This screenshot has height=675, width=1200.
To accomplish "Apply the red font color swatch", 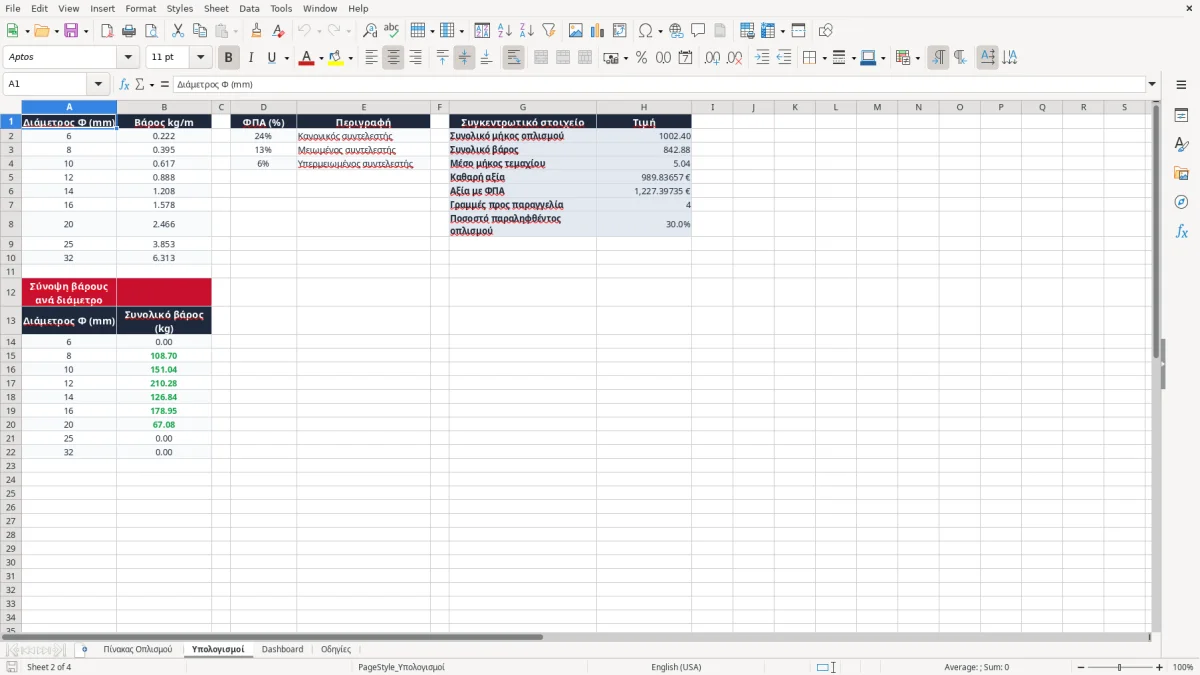I will point(306,58).
